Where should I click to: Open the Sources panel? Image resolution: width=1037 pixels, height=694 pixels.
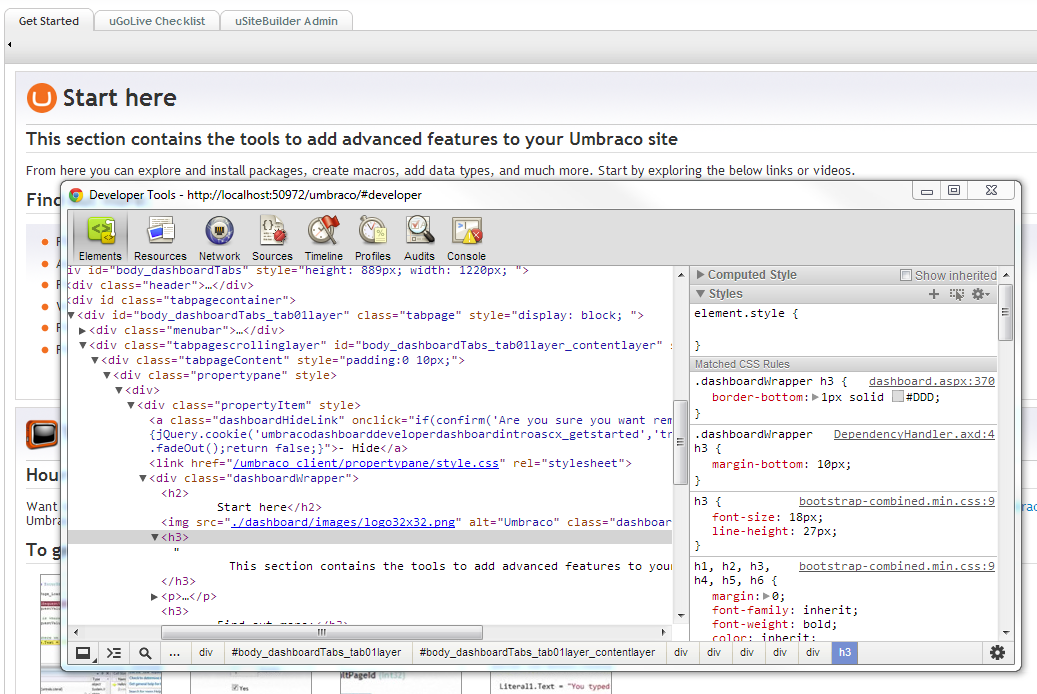click(272, 239)
